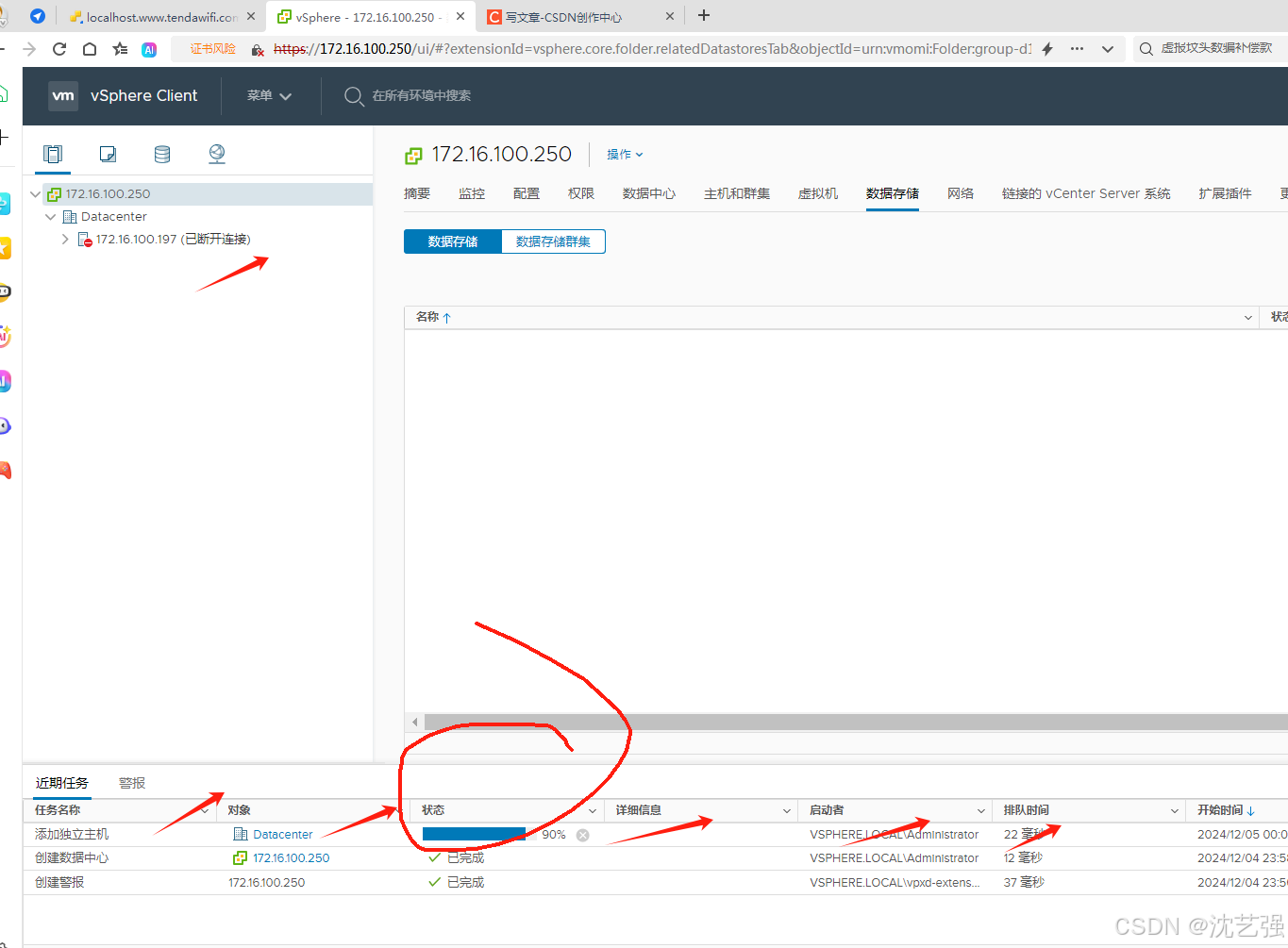Click the 在所有环境中搜索 search field

pos(421,95)
